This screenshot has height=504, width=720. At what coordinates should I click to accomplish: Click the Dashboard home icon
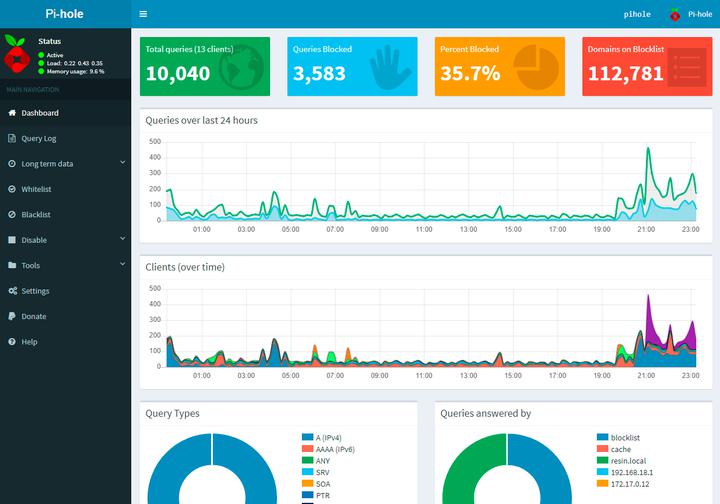[12, 112]
